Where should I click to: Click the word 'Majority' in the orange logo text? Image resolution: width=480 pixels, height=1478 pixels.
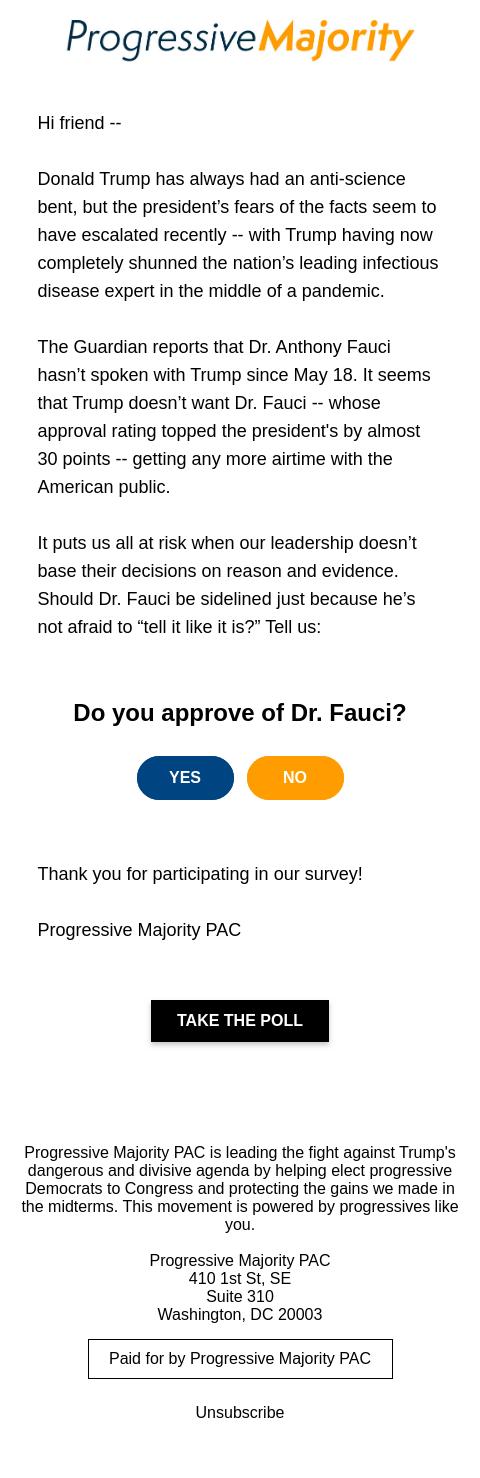tap(336, 40)
